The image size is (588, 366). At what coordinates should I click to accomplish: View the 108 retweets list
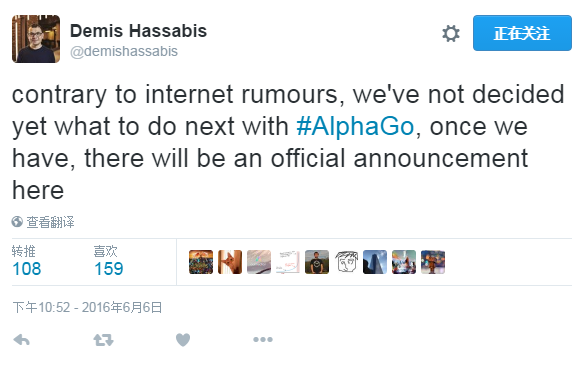(26, 261)
